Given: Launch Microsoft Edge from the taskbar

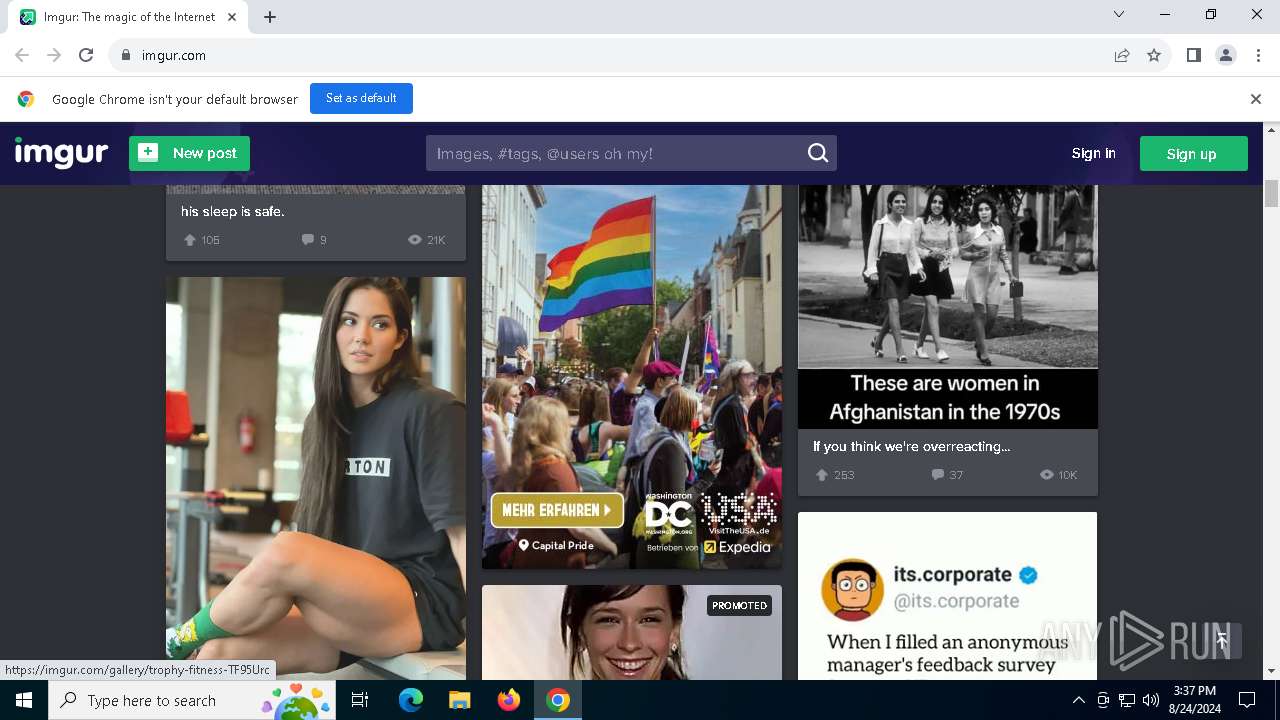Looking at the screenshot, I should (411, 700).
